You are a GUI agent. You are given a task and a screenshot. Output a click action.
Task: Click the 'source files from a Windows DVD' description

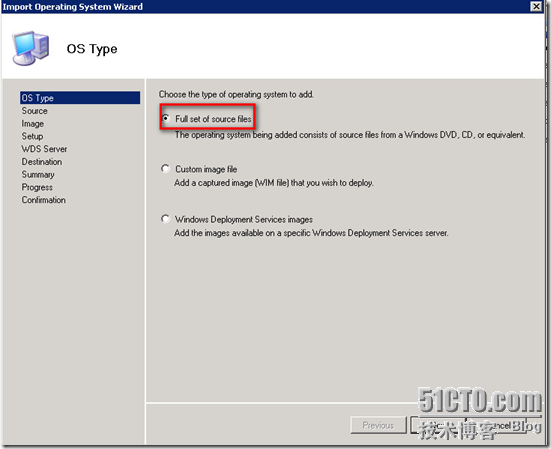(350, 135)
